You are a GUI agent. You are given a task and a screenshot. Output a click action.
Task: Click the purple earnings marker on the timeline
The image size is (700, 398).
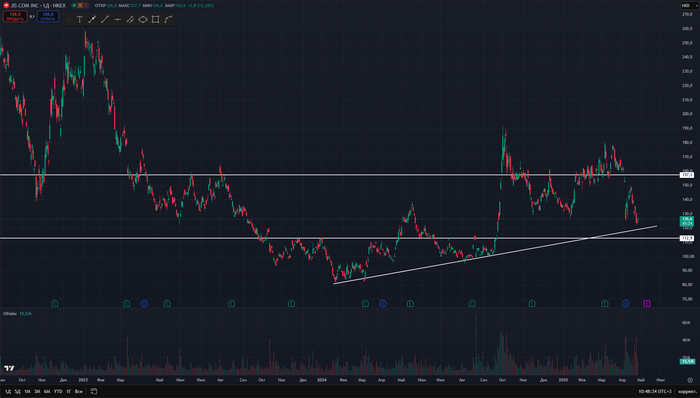tap(646, 303)
